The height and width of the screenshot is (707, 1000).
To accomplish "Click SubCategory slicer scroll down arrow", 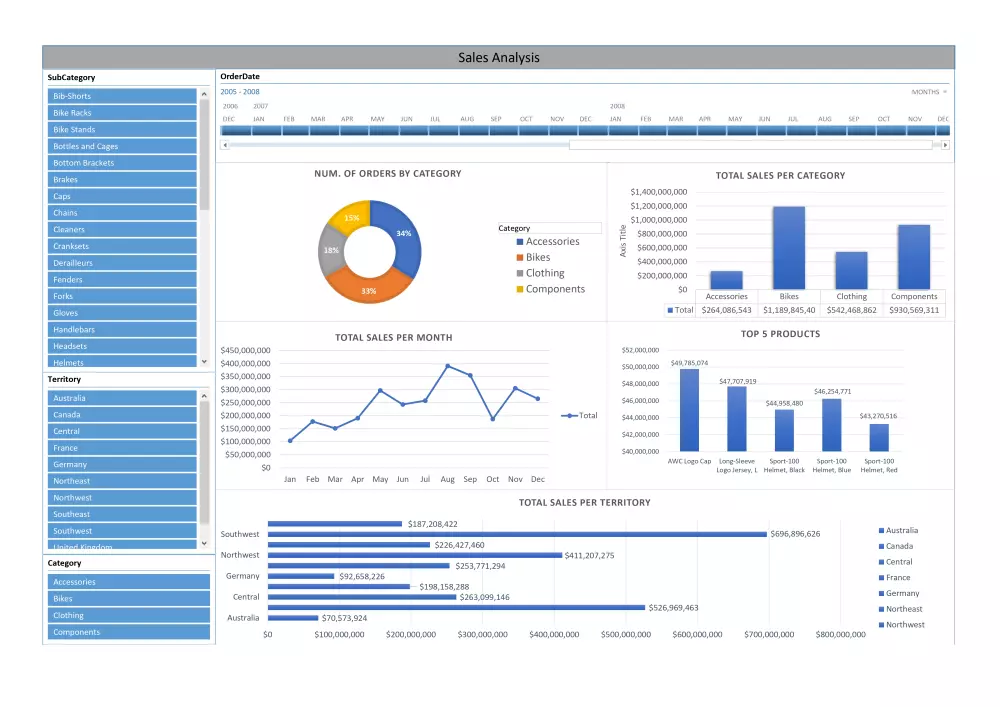I will 204,361.
